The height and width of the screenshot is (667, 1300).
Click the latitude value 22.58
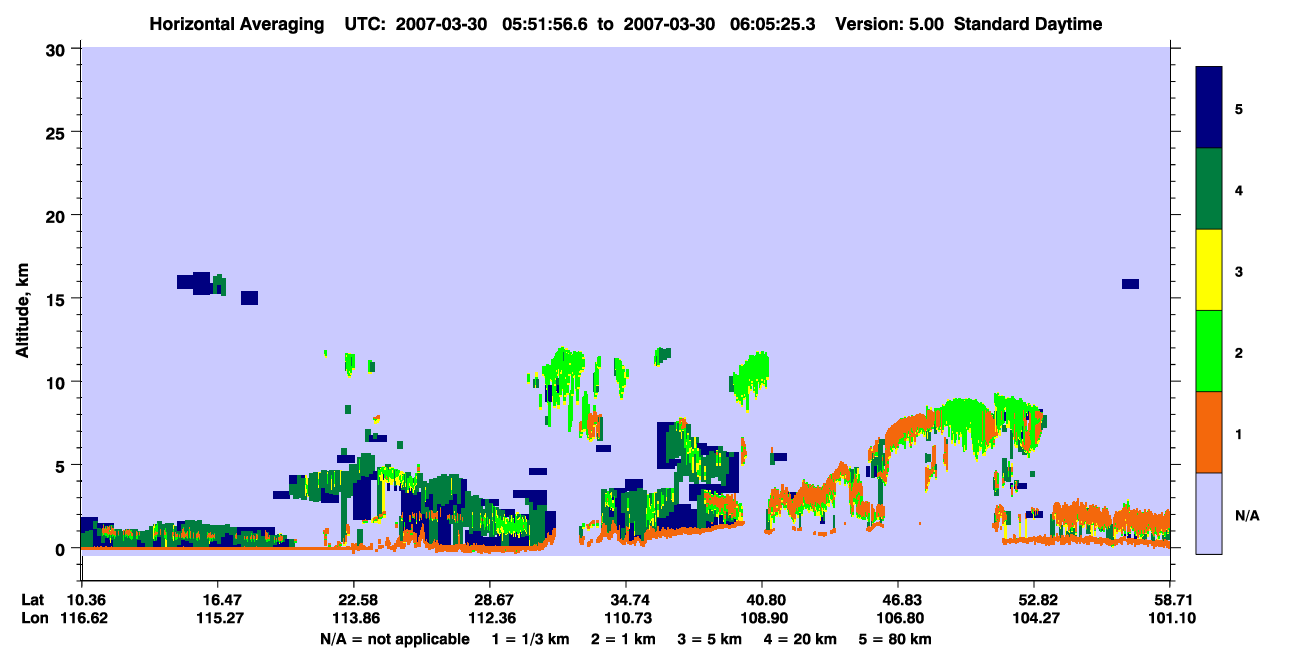point(354,600)
